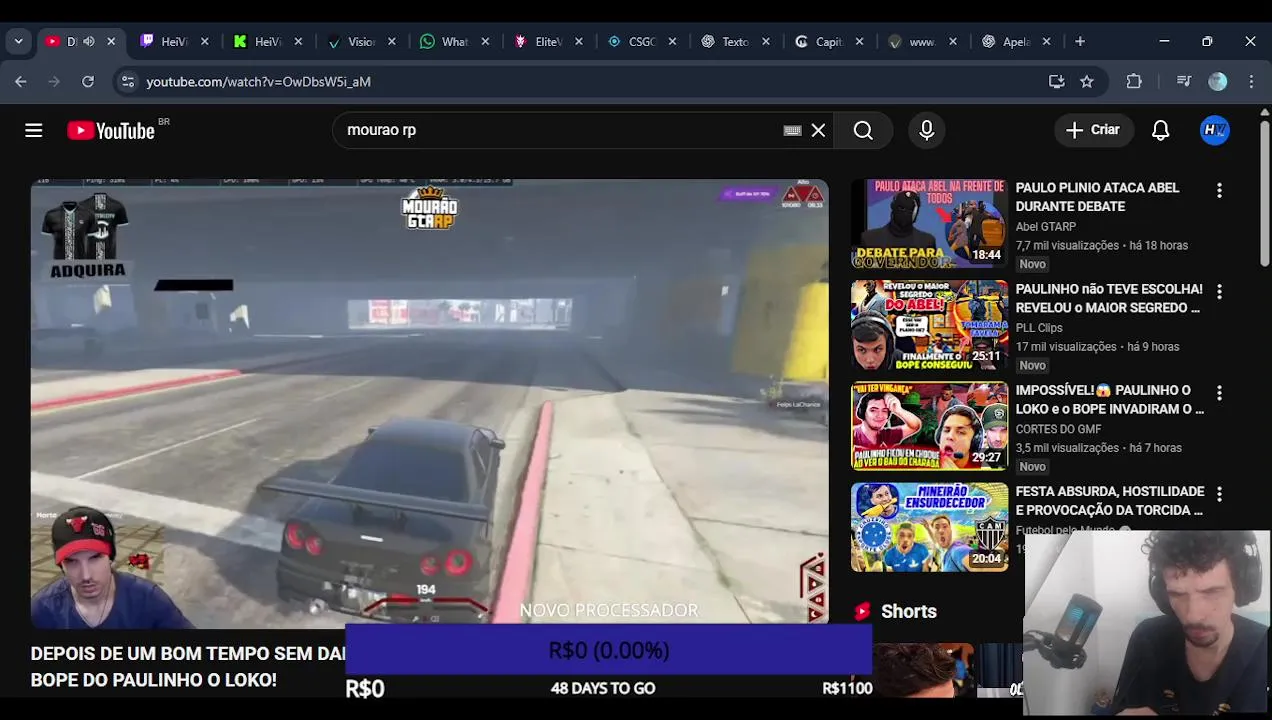The image size is (1272, 720).
Task: Click the browser reload button
Action: click(x=88, y=82)
